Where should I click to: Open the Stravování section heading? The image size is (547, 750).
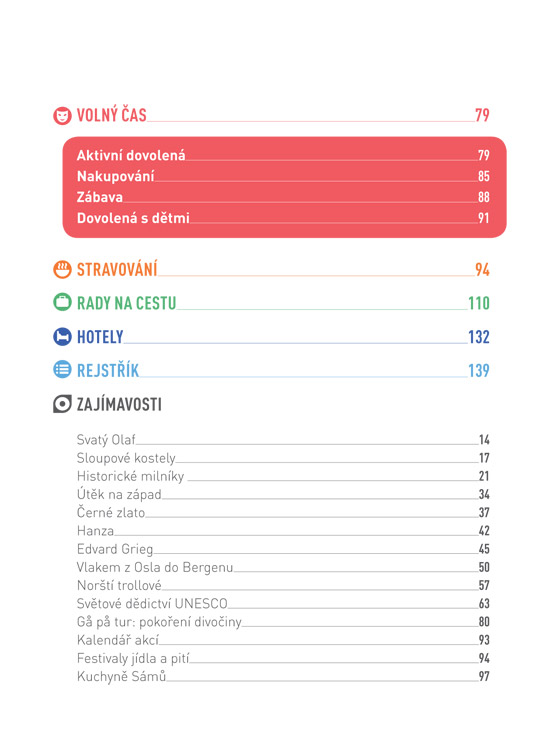(117, 269)
